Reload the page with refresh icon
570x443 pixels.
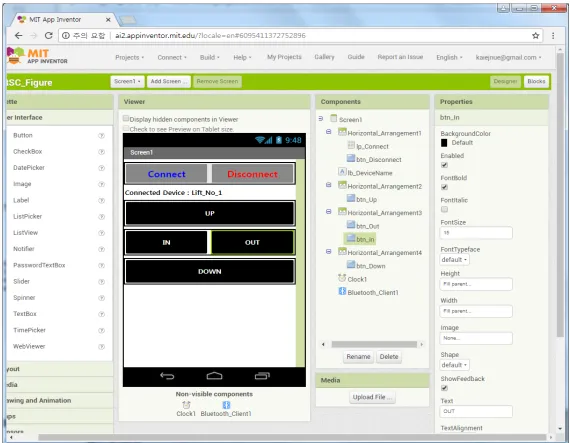pyautogui.click(x=48, y=35)
